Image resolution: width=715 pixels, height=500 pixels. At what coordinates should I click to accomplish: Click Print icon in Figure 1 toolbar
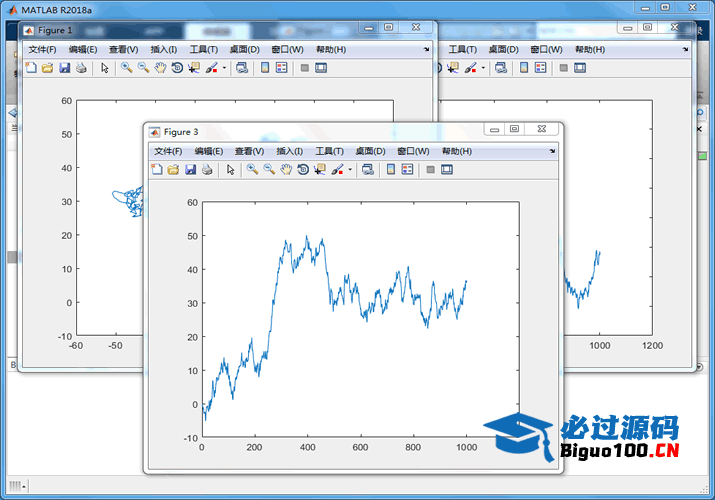tap(81, 68)
